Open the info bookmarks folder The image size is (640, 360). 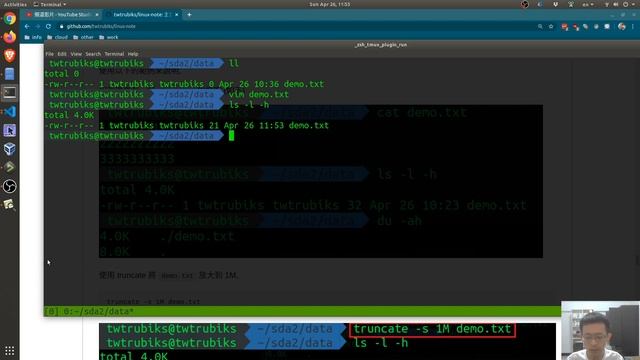point(33,37)
